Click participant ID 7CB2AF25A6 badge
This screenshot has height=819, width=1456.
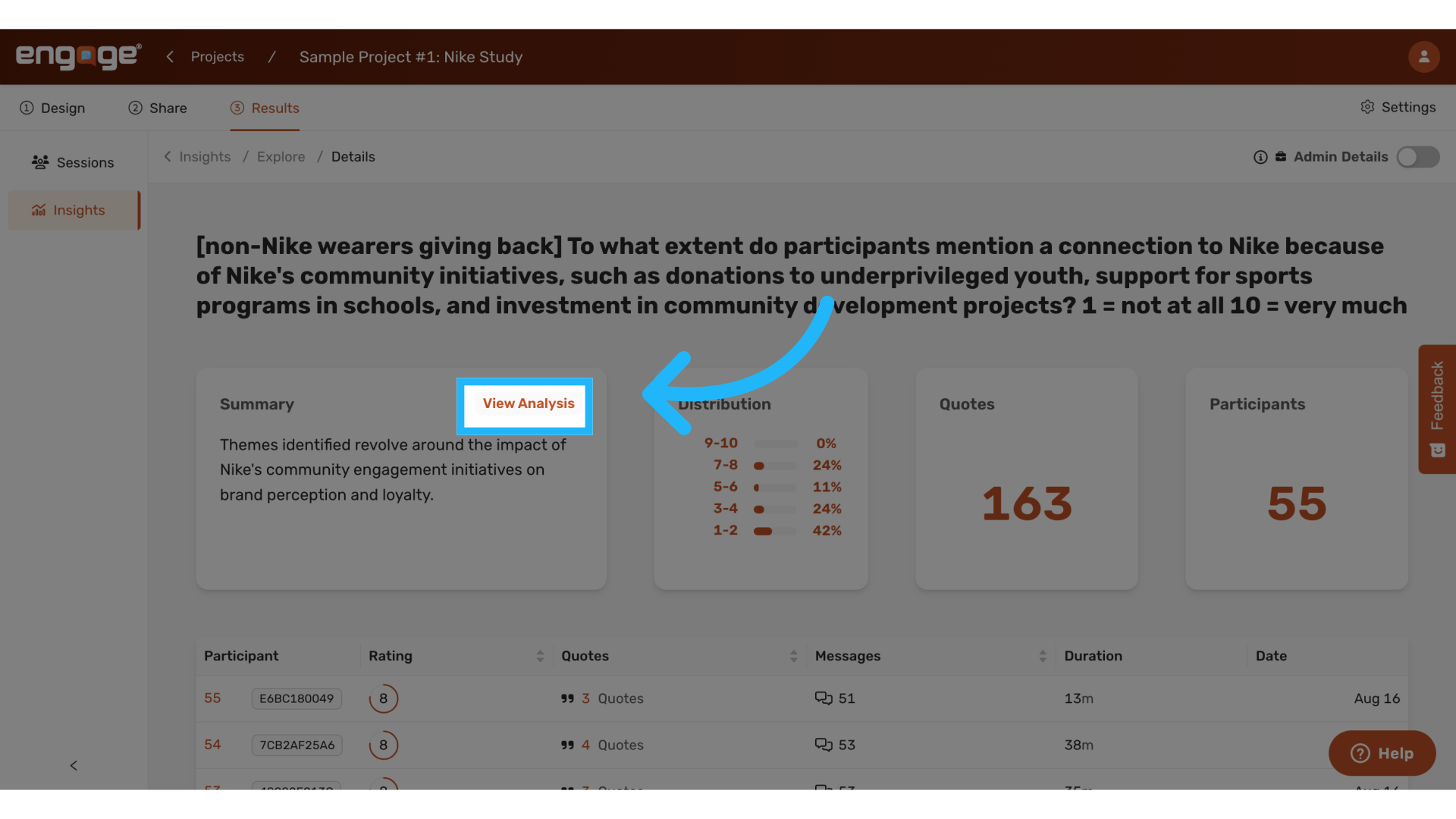tap(297, 745)
